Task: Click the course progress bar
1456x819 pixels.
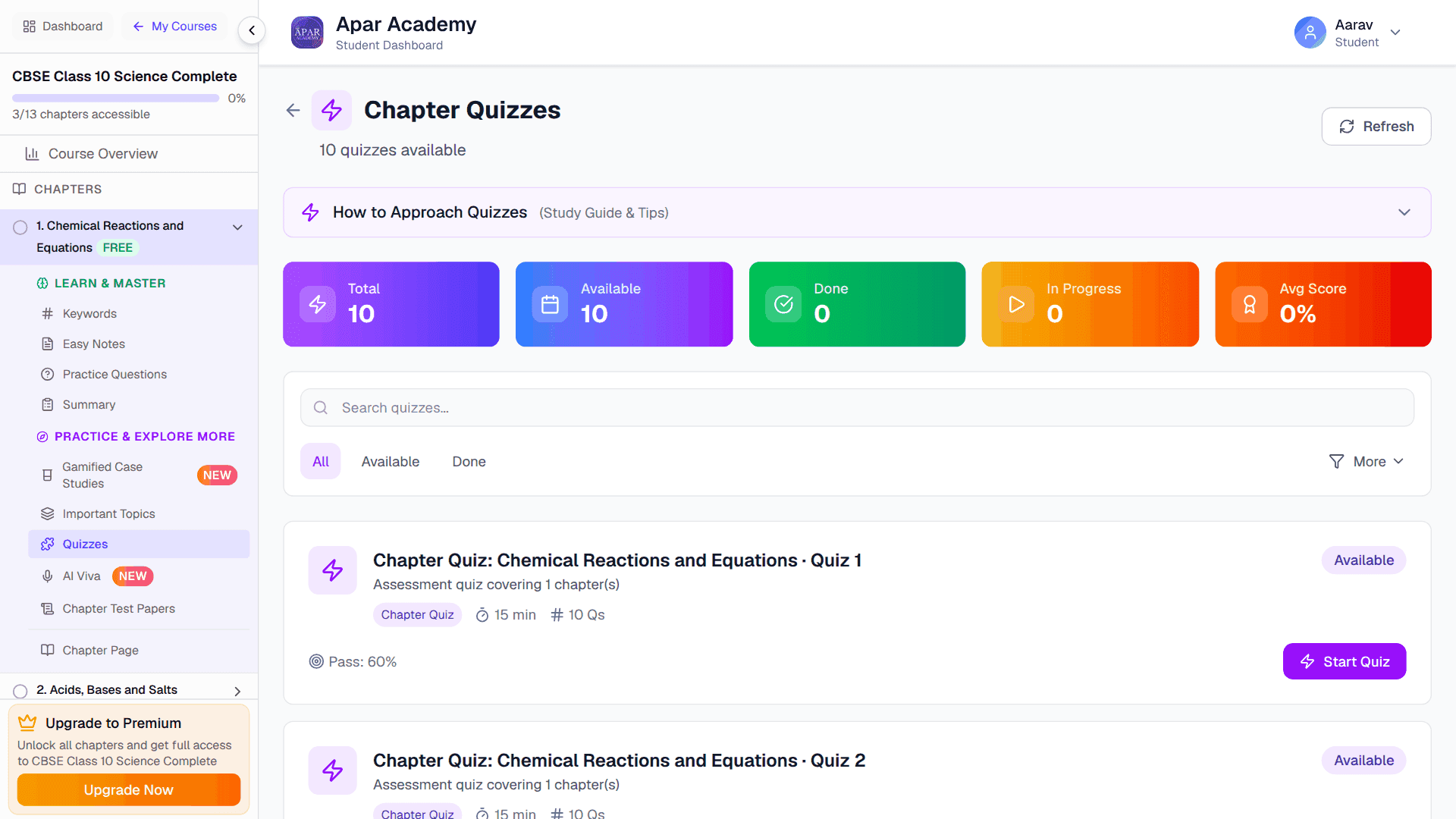Action: (x=116, y=99)
